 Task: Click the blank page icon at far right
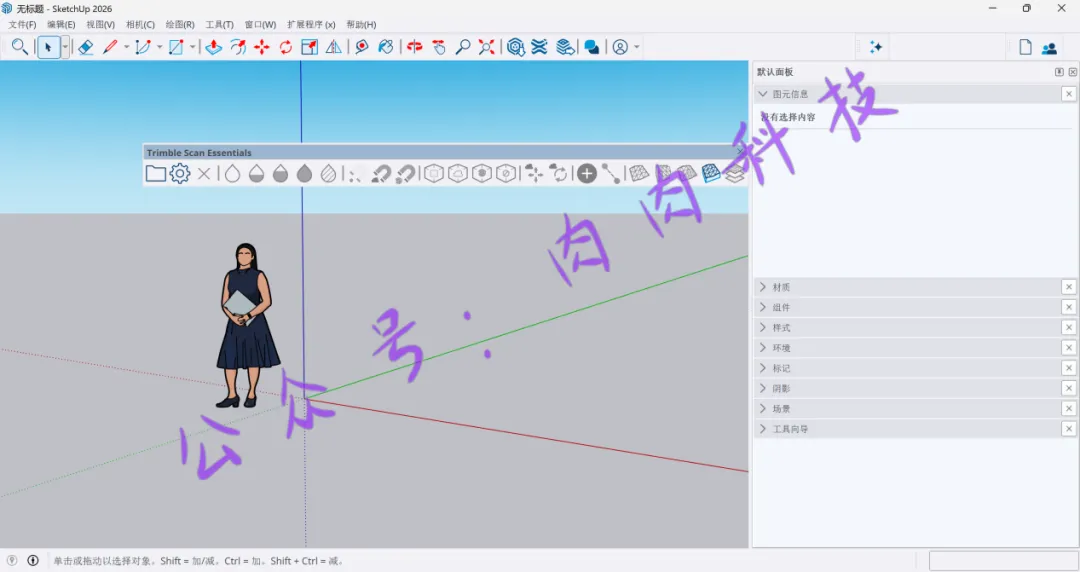tap(1026, 47)
